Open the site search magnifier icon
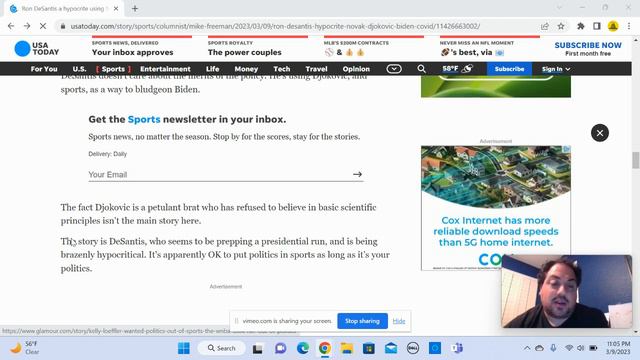The height and width of the screenshot is (360, 640). [x=422, y=69]
